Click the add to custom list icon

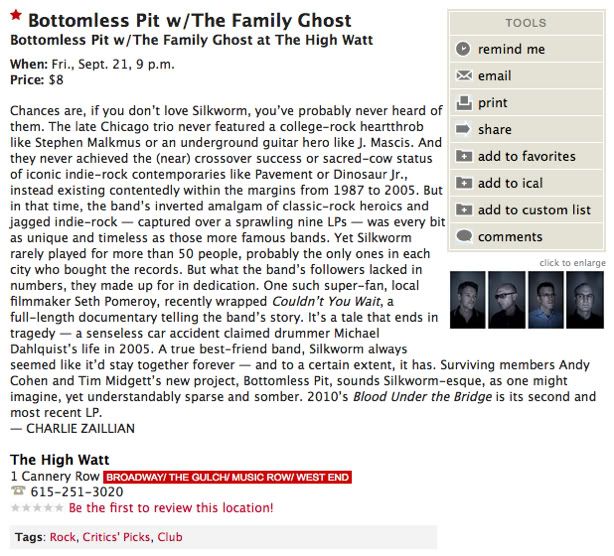click(x=463, y=210)
